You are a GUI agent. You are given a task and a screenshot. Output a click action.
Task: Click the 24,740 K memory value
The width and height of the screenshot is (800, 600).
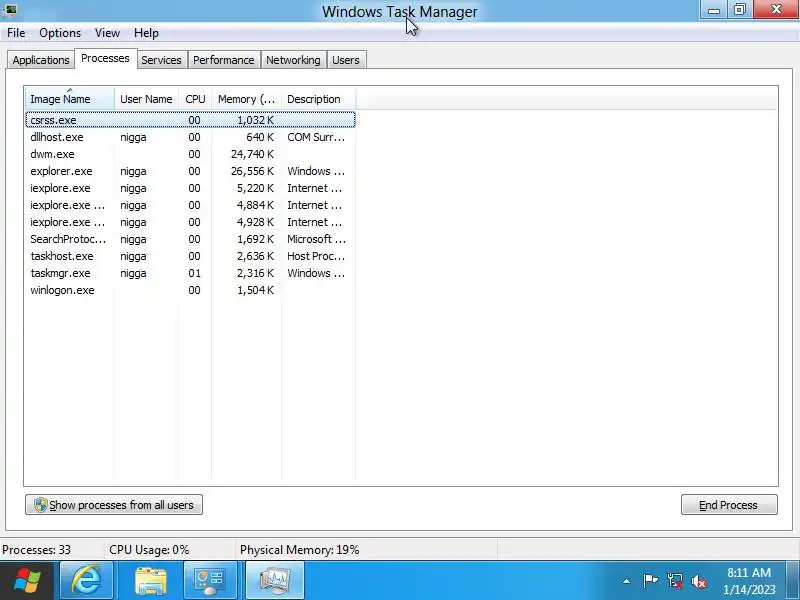point(253,154)
